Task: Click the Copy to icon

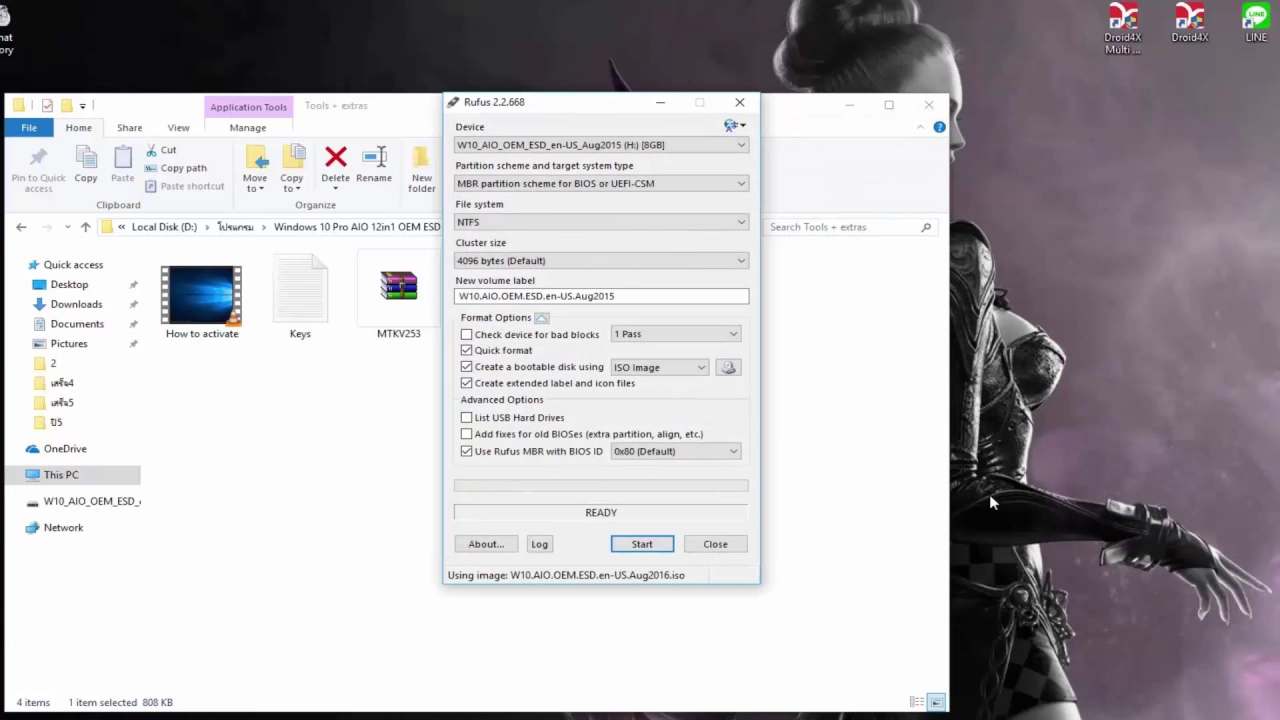Action: point(292,158)
